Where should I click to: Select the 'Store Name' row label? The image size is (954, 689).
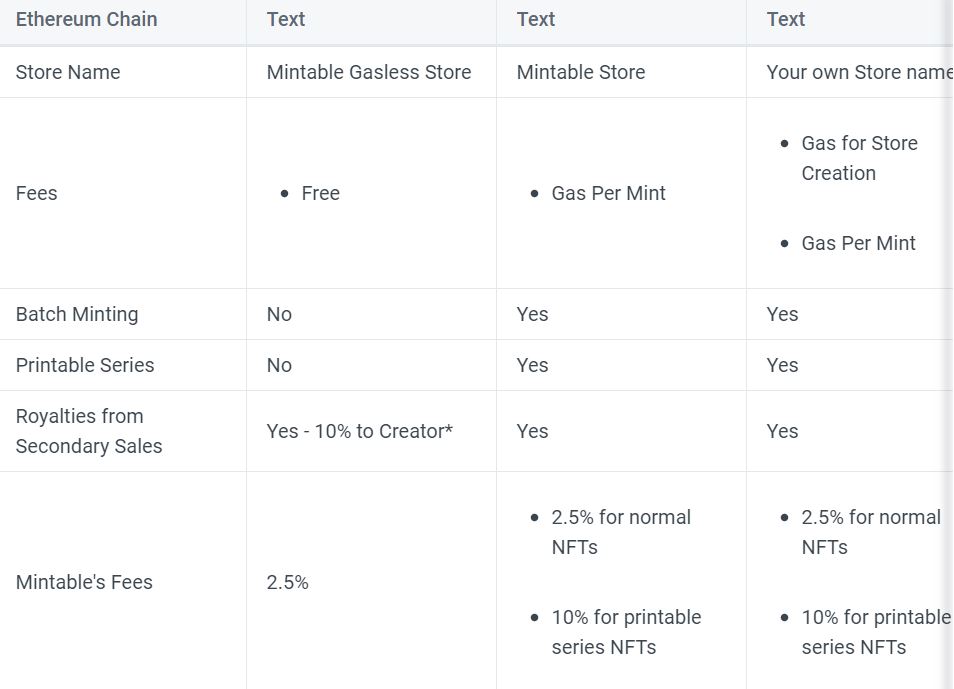(68, 72)
